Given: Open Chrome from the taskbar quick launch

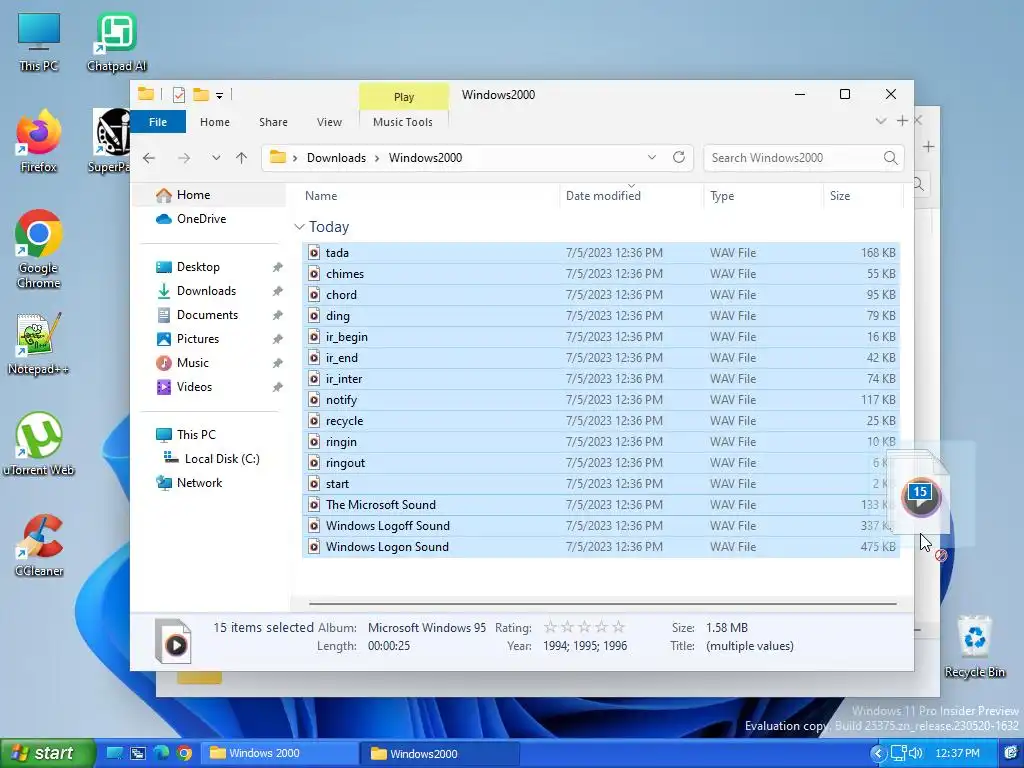Looking at the screenshot, I should pos(184,753).
